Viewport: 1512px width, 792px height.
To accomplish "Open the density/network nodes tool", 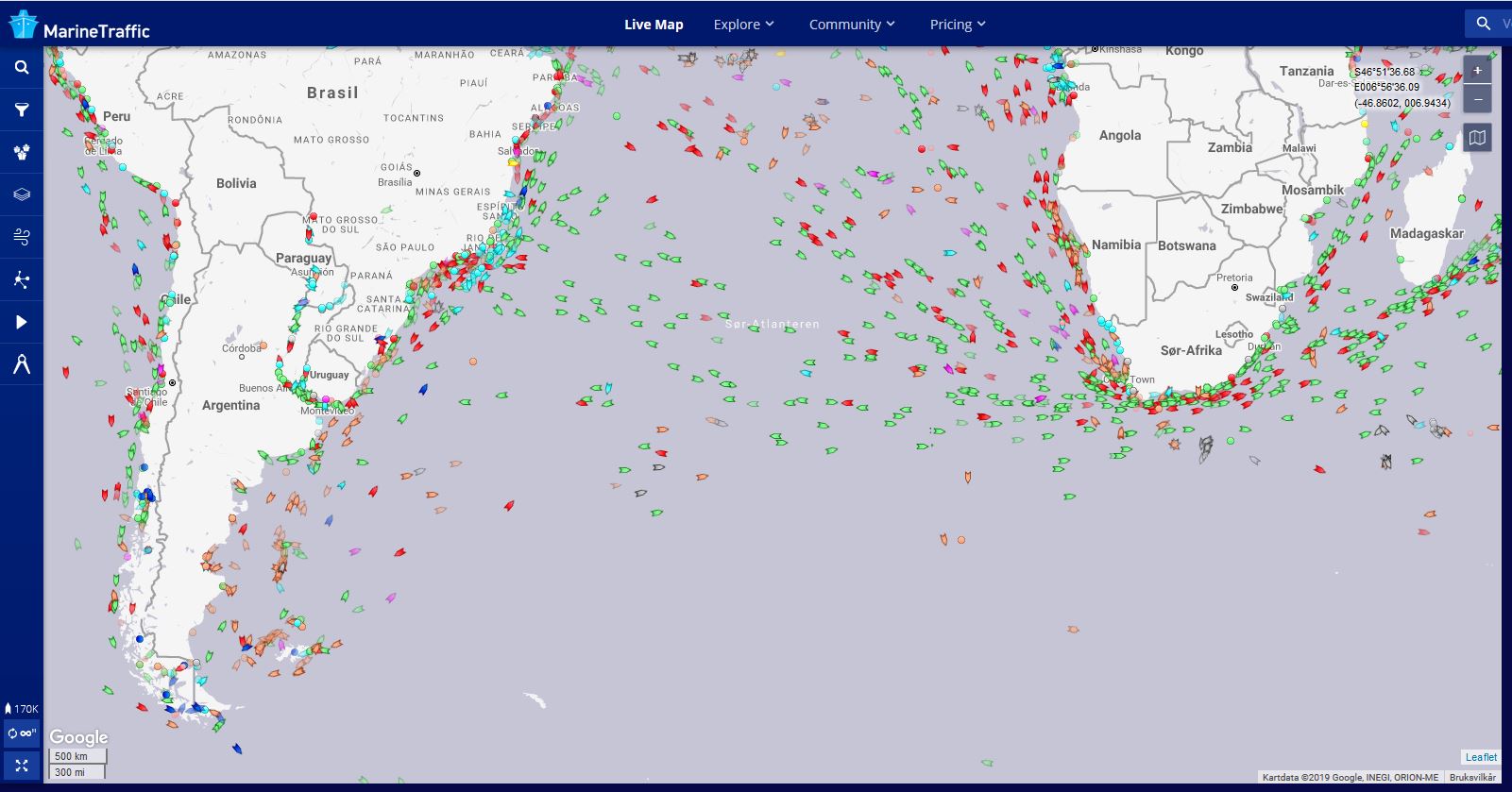I will coord(22,279).
